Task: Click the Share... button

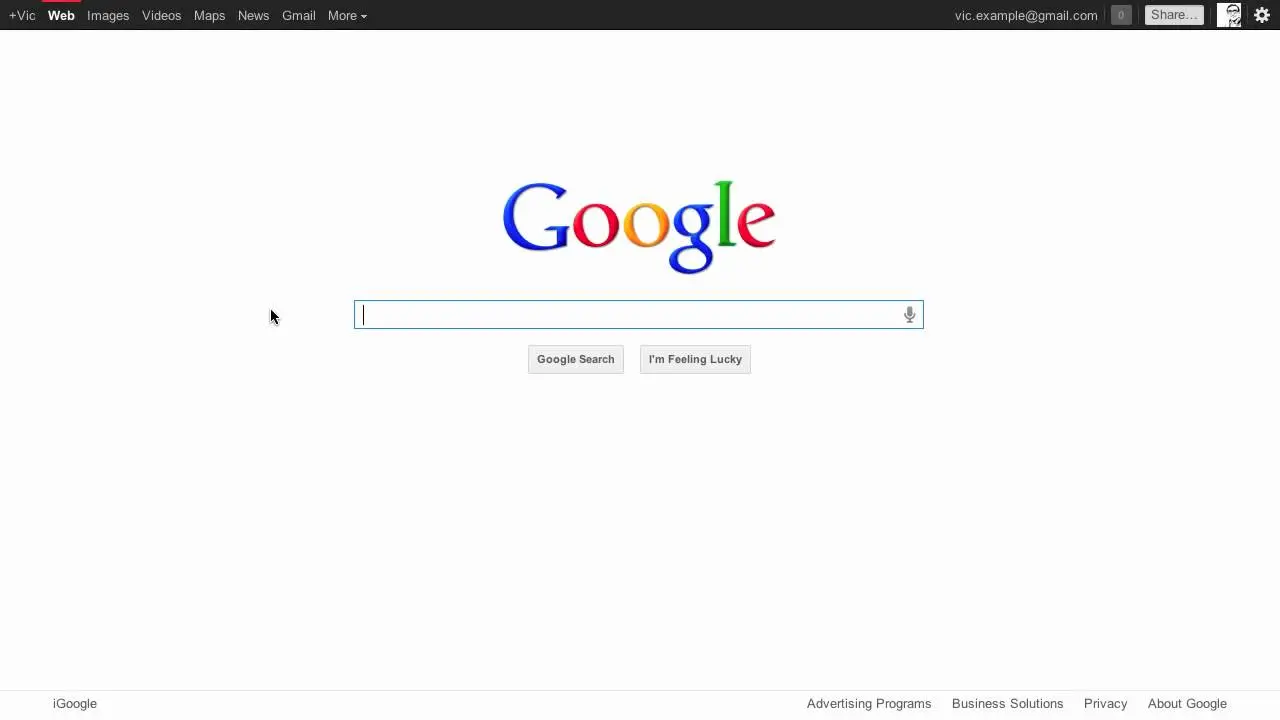Action: 1174,15
